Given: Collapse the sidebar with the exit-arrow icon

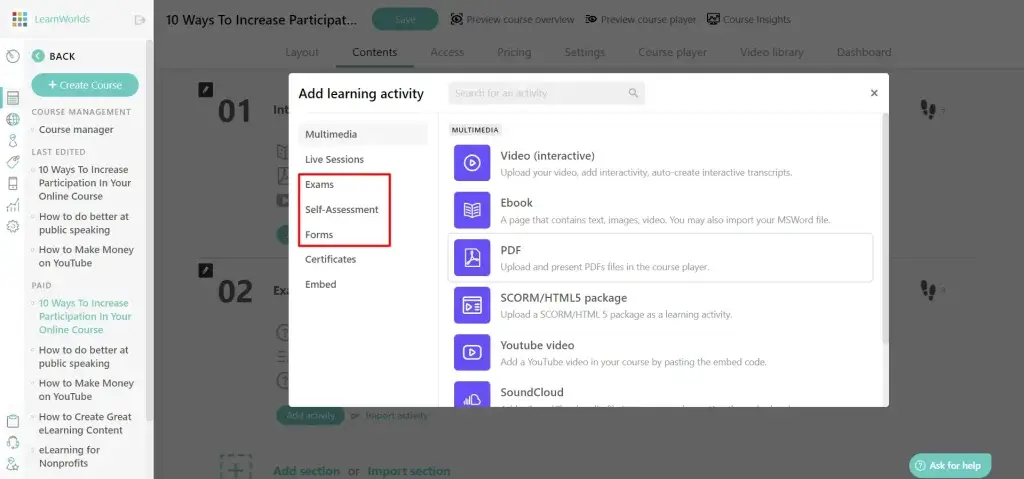Looking at the screenshot, I should [x=140, y=20].
